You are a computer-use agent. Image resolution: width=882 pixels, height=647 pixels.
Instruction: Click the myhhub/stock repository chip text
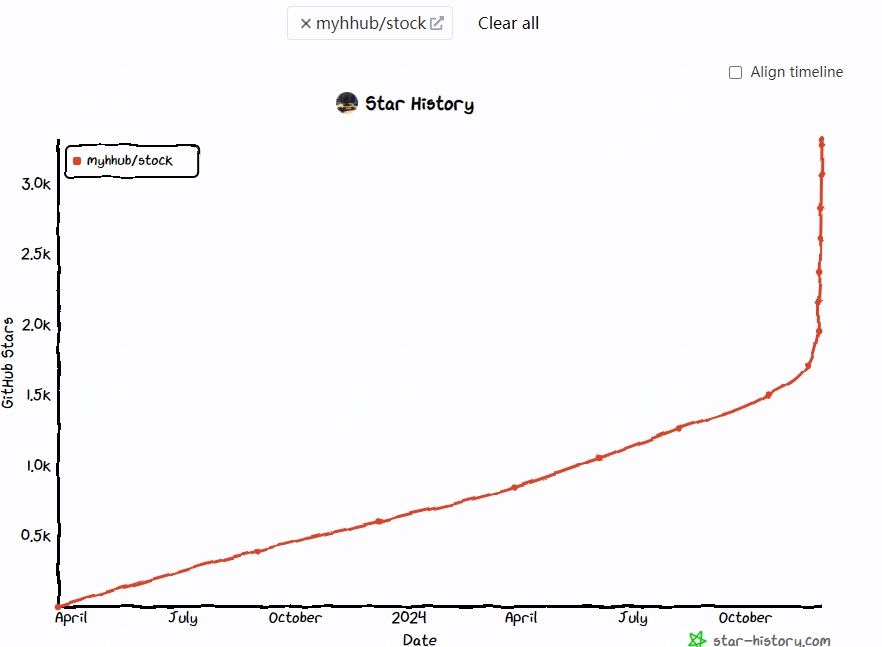tap(370, 23)
